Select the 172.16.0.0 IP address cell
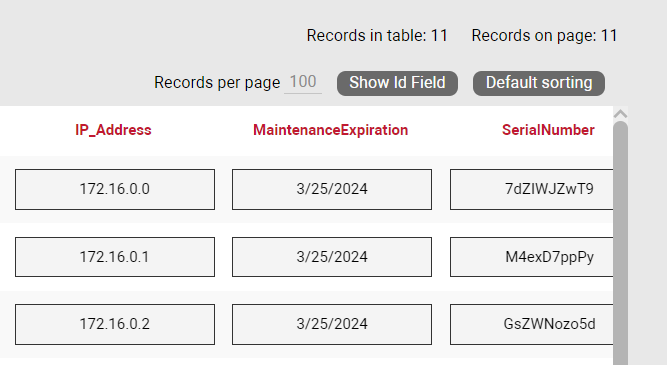The image size is (667, 365). point(115,189)
